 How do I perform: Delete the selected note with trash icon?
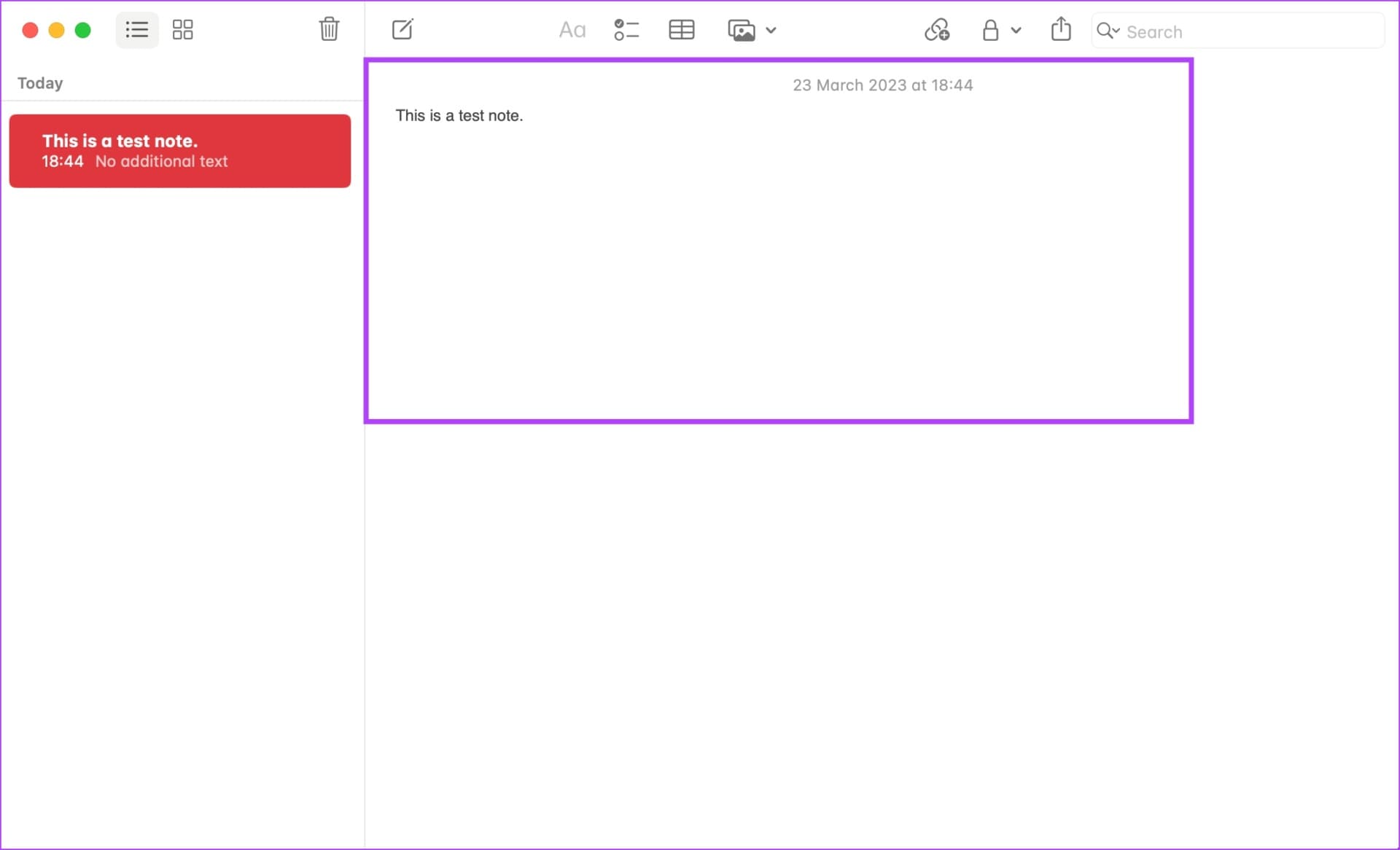coord(329,29)
